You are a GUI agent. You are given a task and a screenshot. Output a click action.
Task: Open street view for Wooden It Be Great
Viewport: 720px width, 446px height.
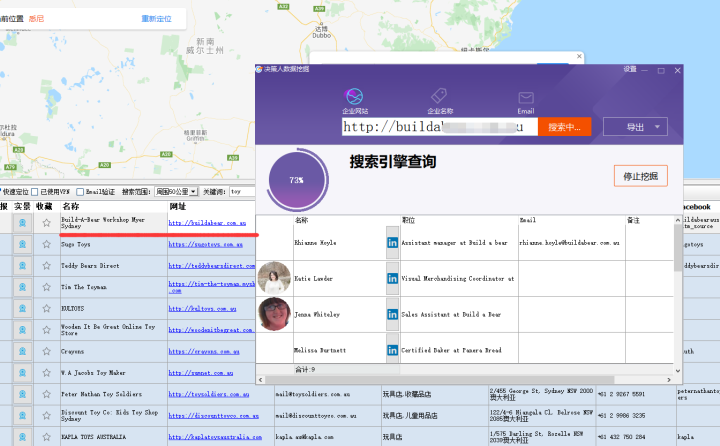[x=22, y=330]
